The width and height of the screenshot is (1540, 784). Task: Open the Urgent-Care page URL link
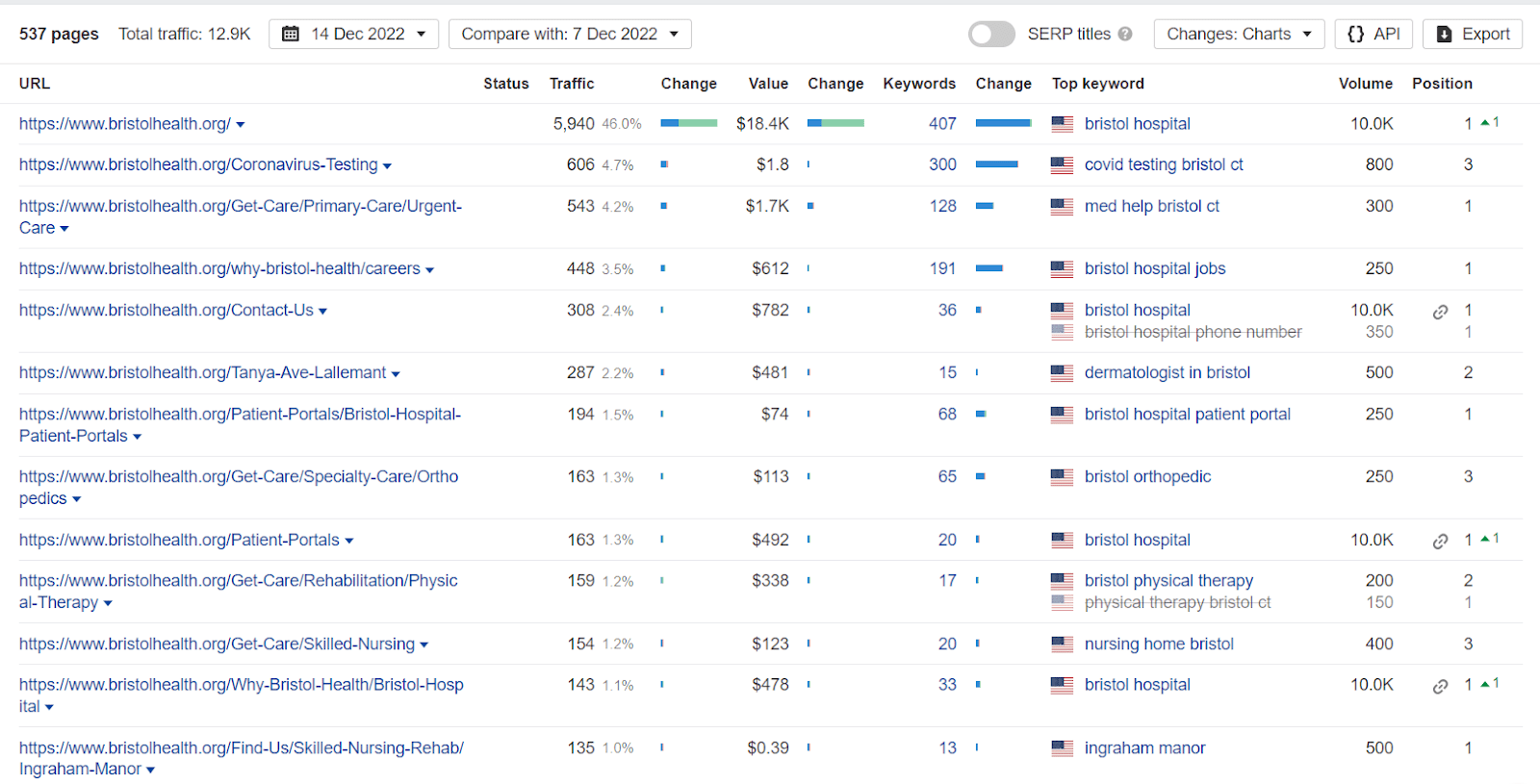click(x=241, y=217)
